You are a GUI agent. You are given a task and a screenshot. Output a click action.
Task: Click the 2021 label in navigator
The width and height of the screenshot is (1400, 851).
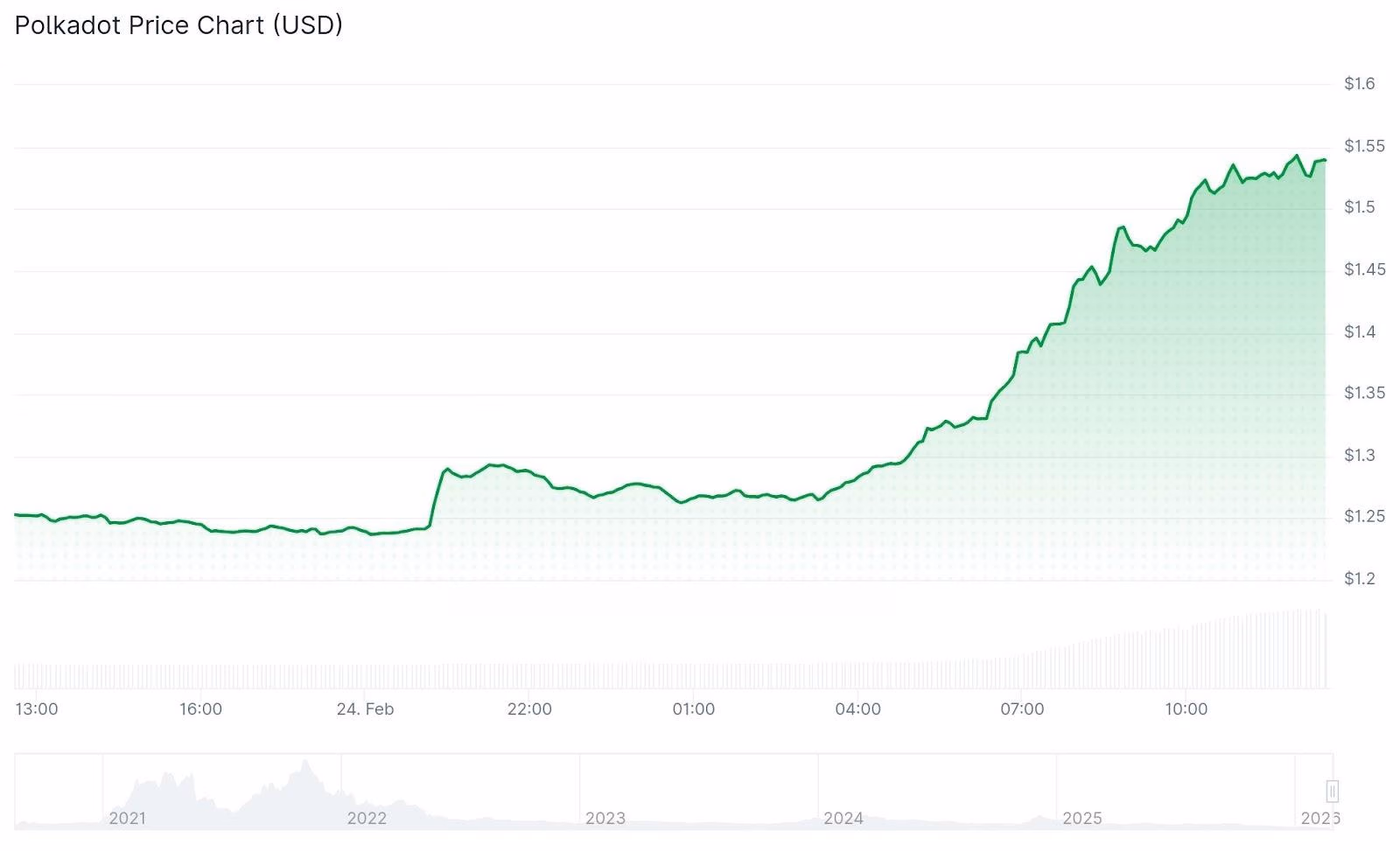(x=127, y=819)
